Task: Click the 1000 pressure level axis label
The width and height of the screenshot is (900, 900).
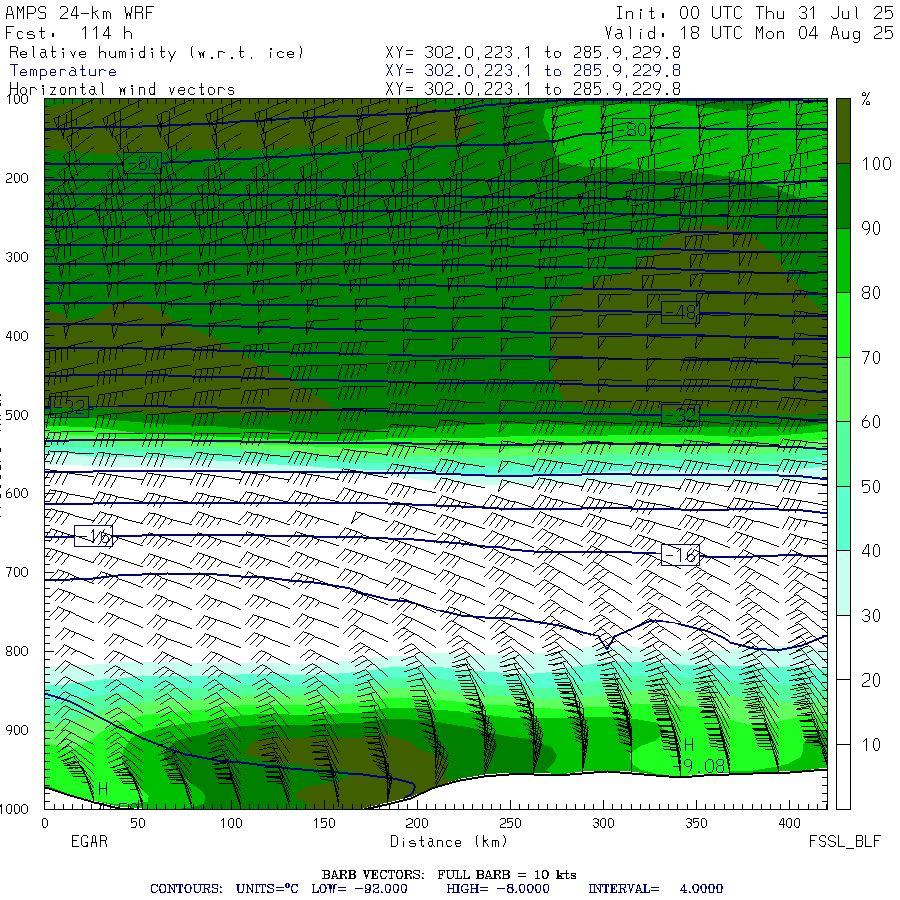Action: pyautogui.click(x=14, y=809)
